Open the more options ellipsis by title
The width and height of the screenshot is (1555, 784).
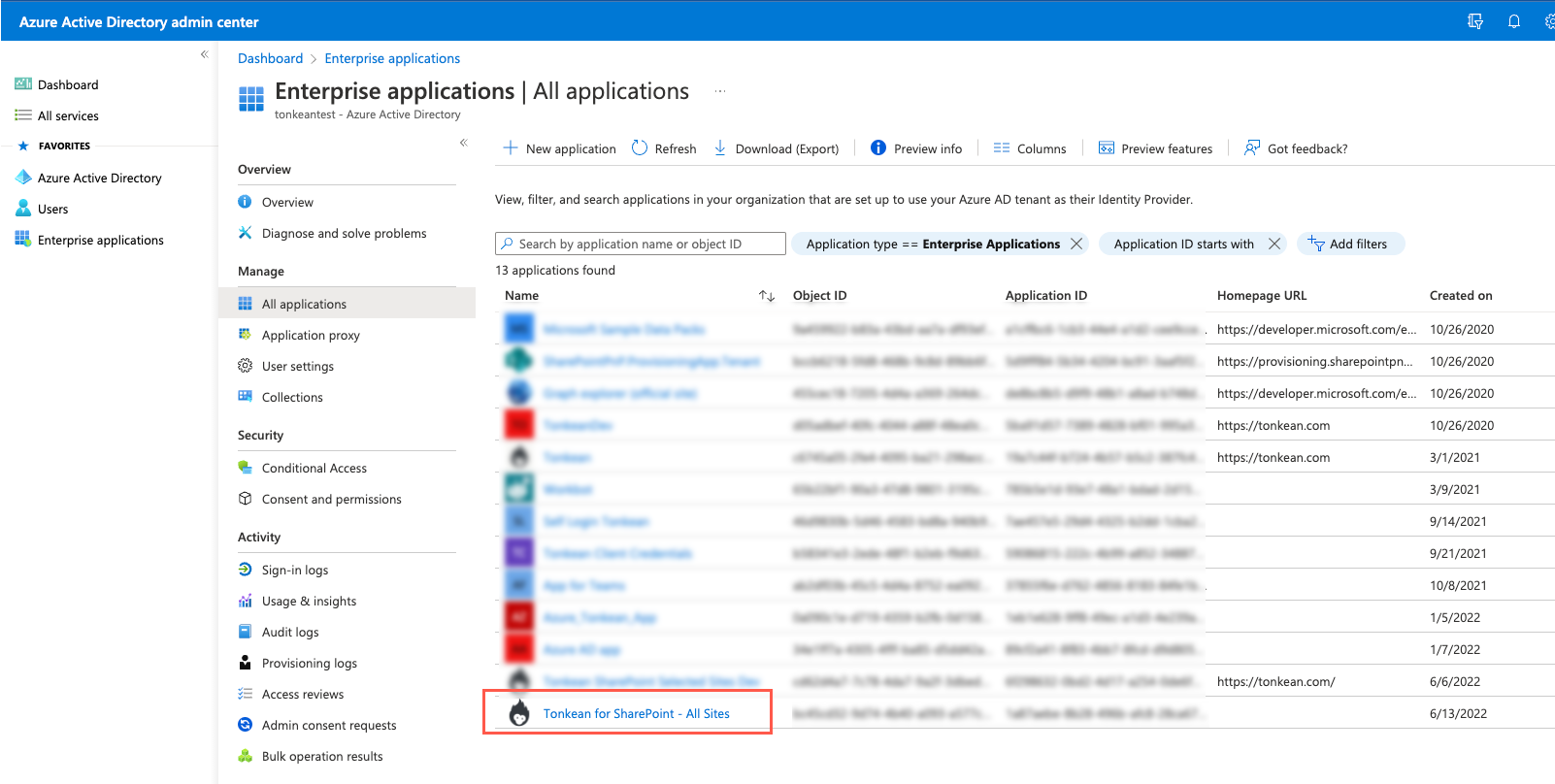pyautogui.click(x=720, y=91)
